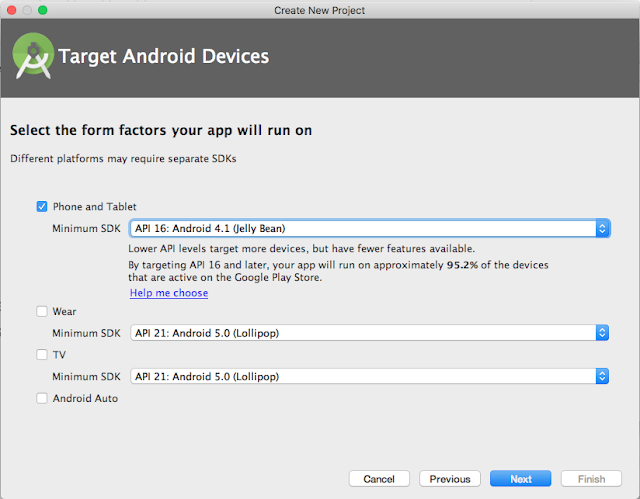The height and width of the screenshot is (499, 640).
Task: Enable the TV form factor checkbox
Action: [42, 355]
